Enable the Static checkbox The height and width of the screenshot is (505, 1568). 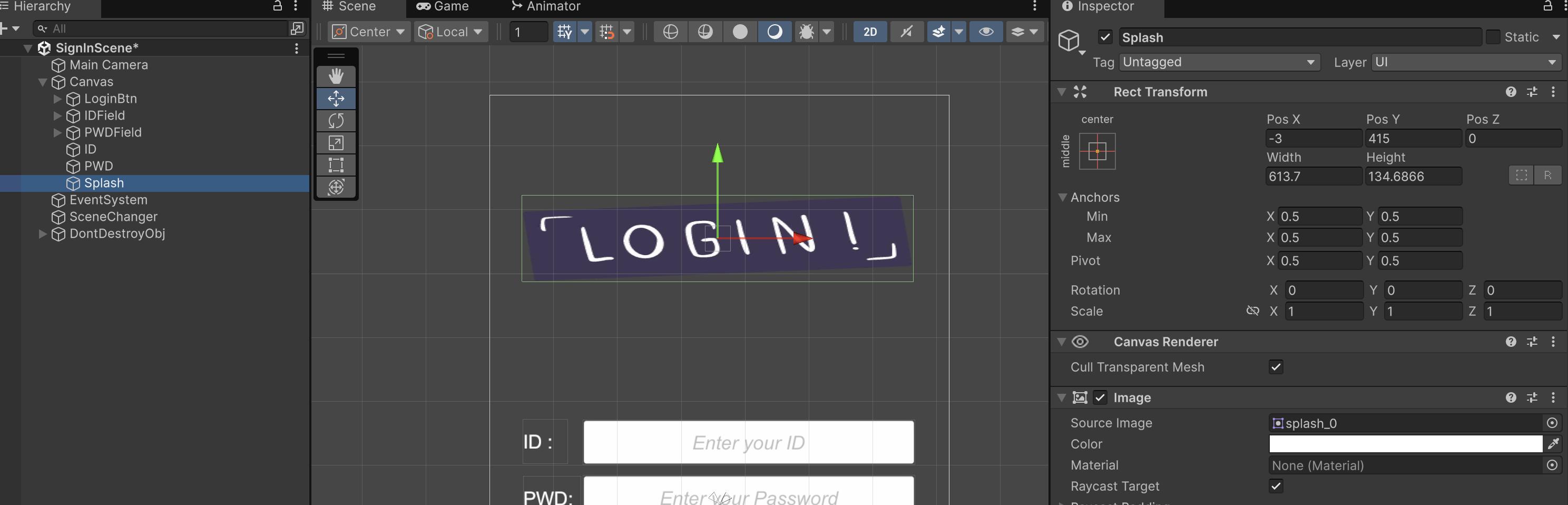[1493, 37]
